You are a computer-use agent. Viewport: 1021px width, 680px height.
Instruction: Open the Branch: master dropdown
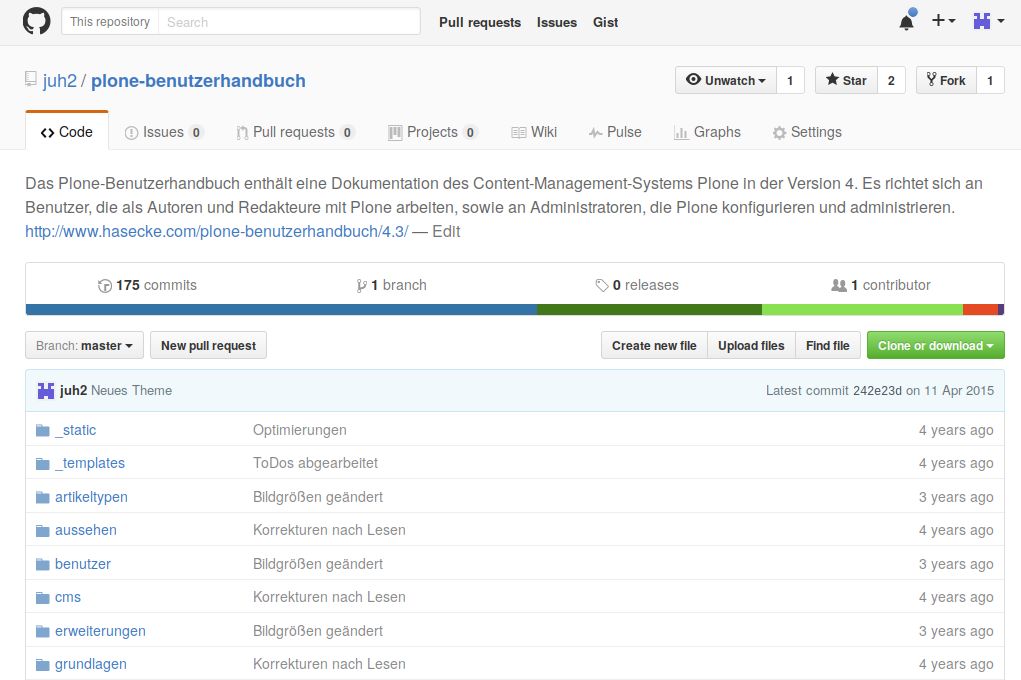click(83, 345)
